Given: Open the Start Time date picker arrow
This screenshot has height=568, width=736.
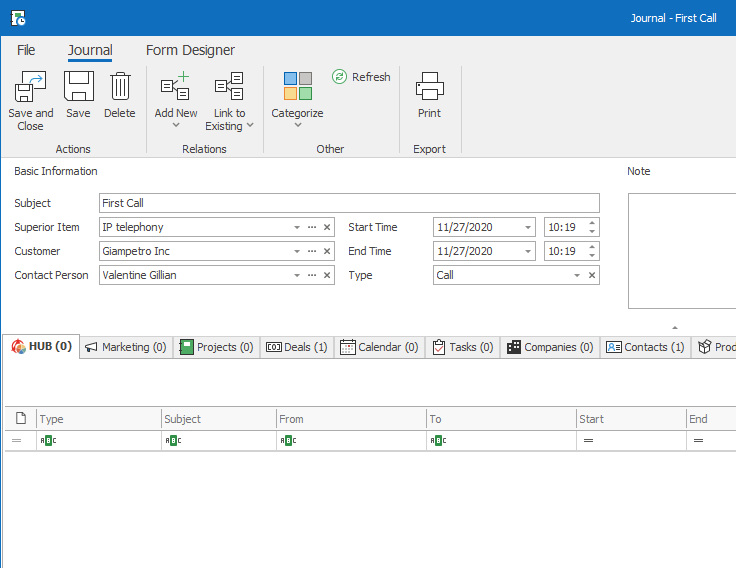Looking at the screenshot, I should 528,228.
